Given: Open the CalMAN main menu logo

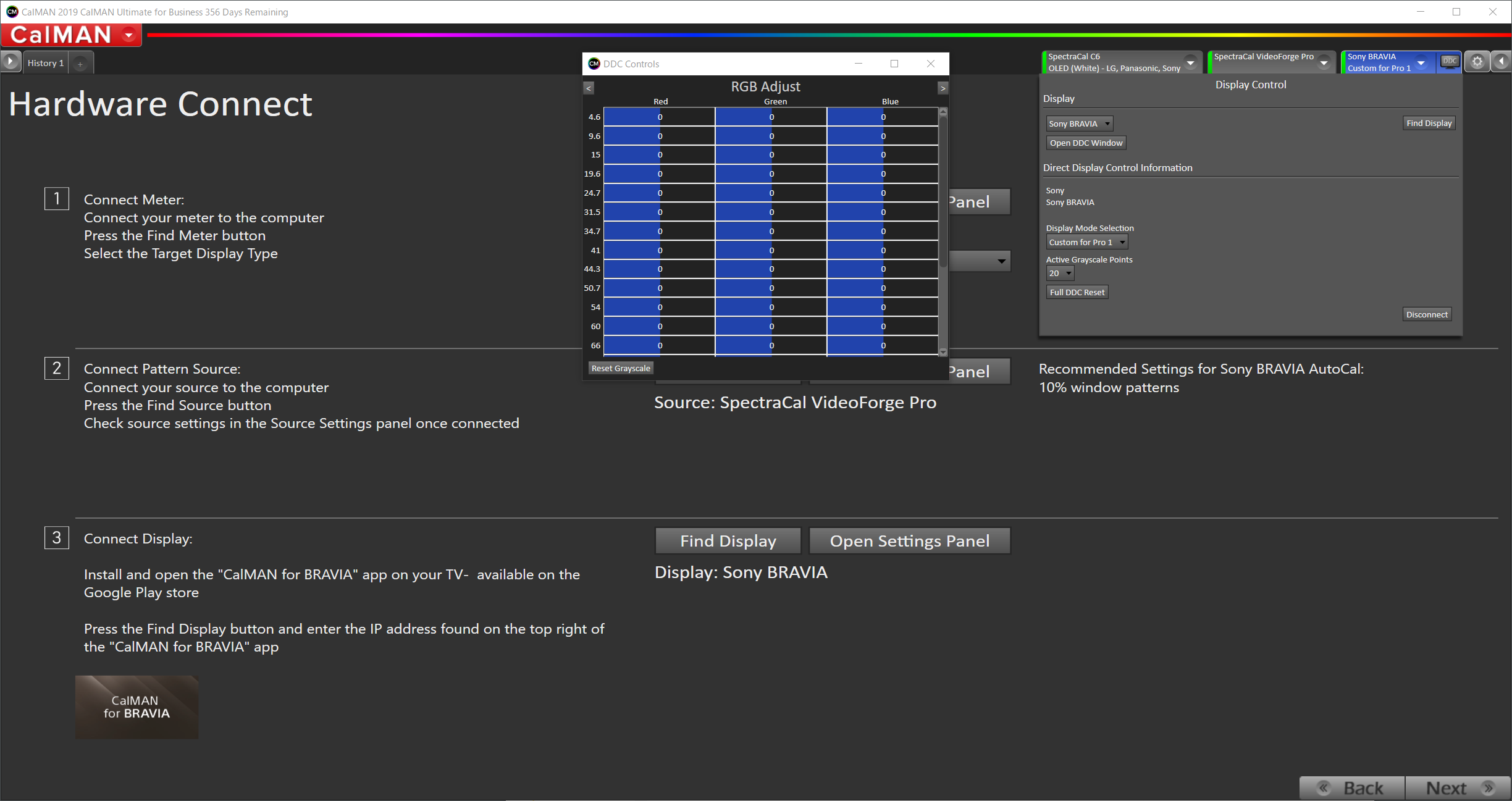Looking at the screenshot, I should (x=71, y=35).
